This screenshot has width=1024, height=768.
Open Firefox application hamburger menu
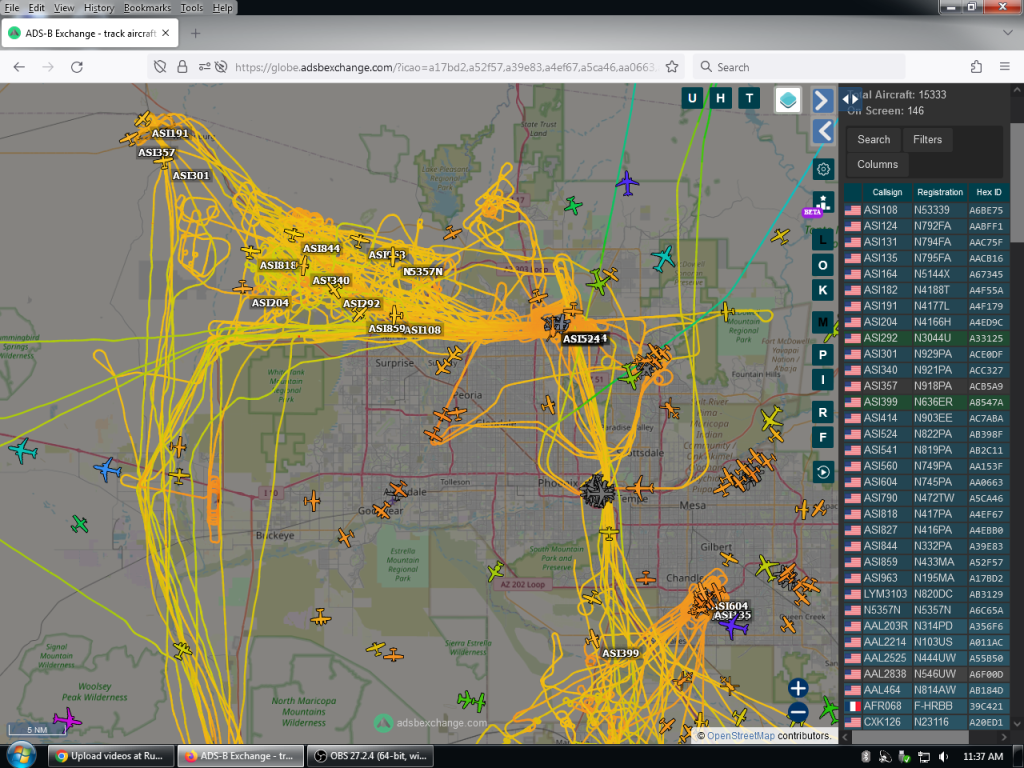tap(1004, 67)
